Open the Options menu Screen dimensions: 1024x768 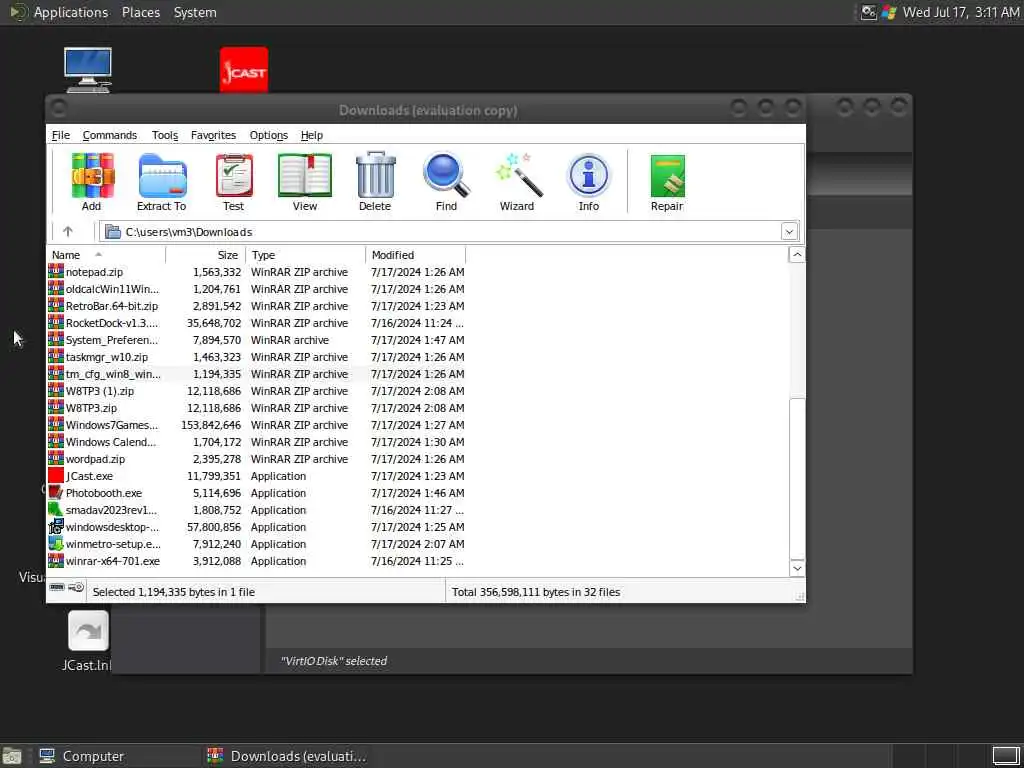(x=268, y=135)
